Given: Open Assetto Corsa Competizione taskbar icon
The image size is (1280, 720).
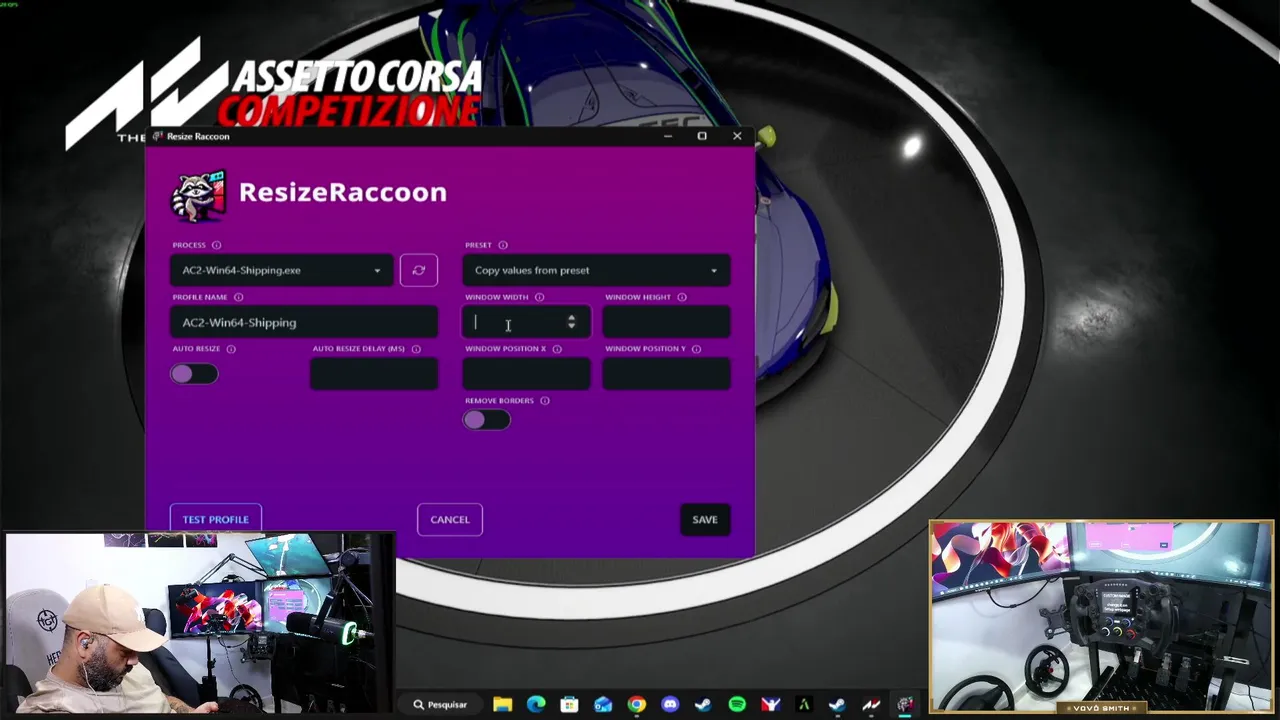Looking at the screenshot, I should [871, 705].
